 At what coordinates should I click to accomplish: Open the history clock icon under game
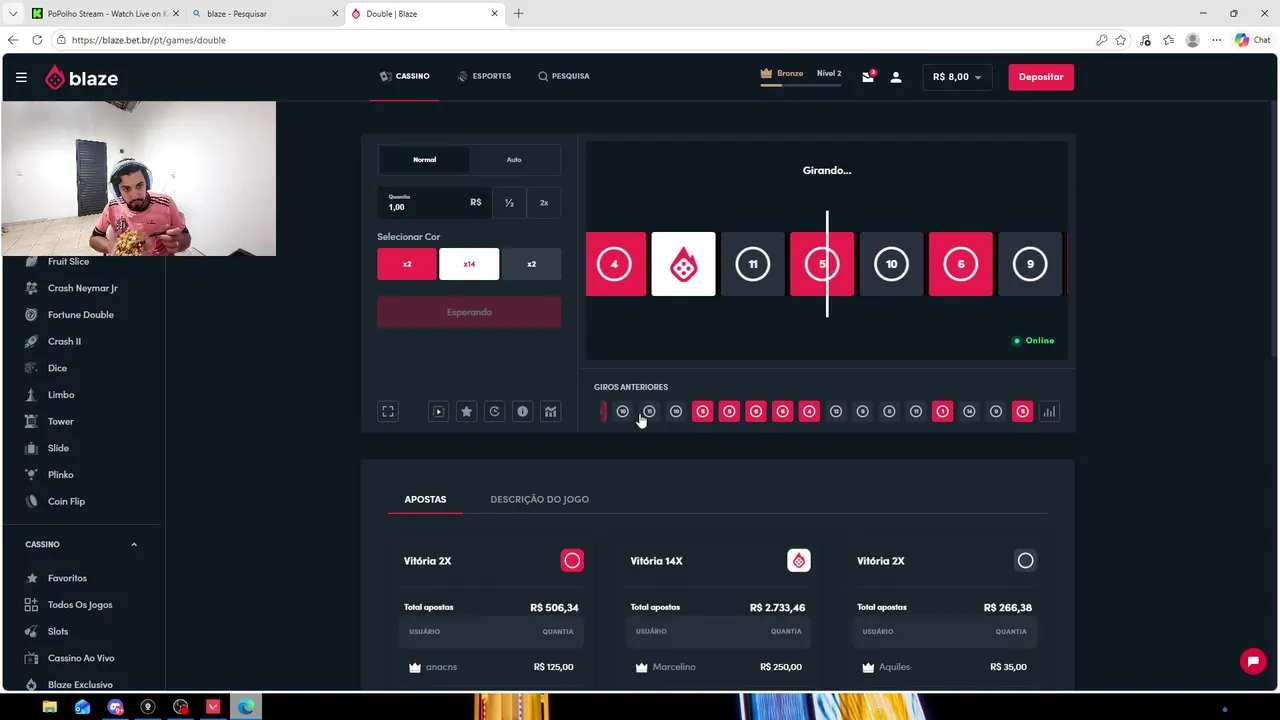click(x=494, y=411)
